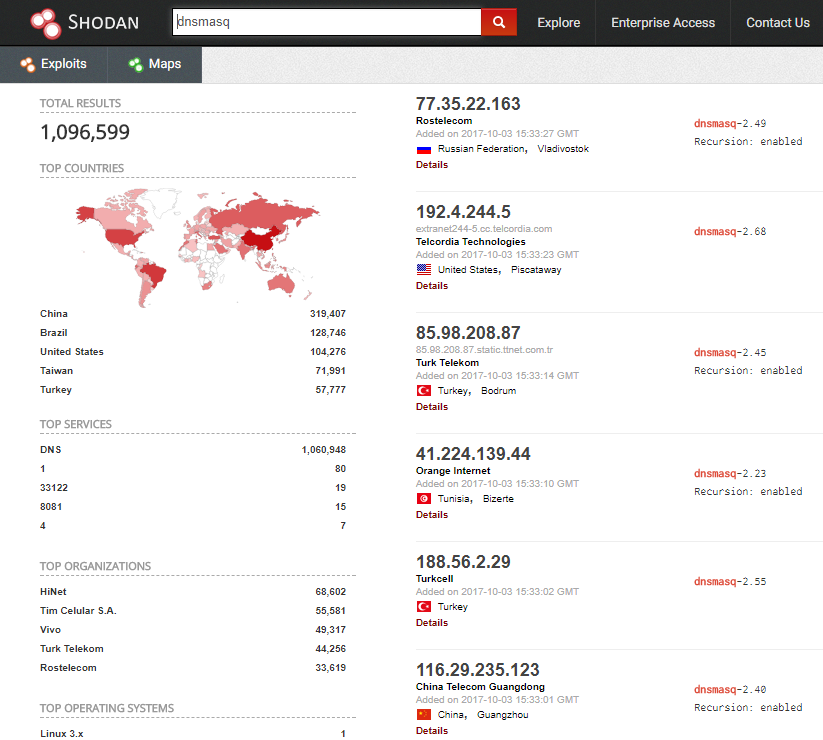
Task: Filter by DNS service
Action: click(x=51, y=450)
